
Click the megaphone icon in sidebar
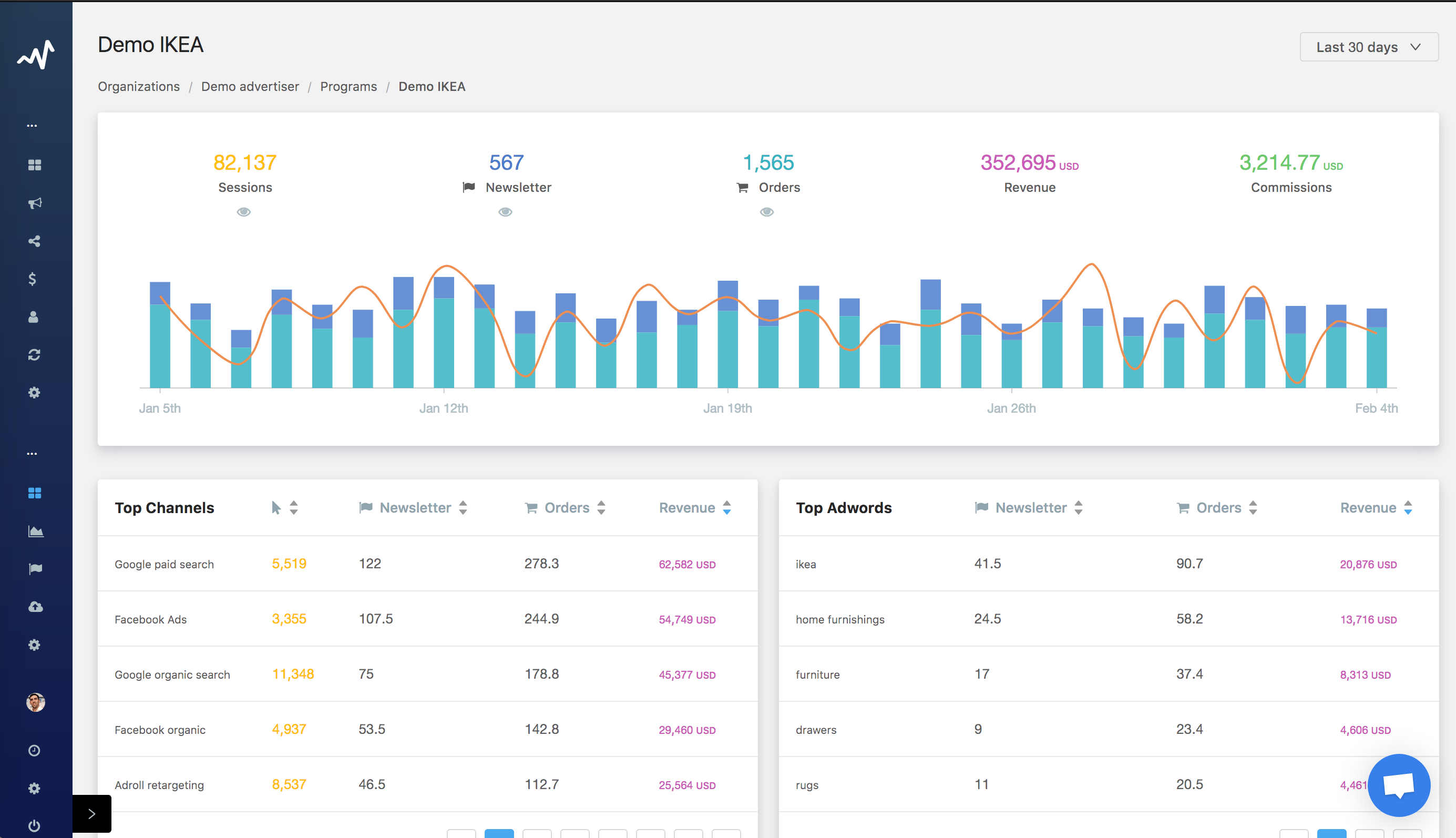(35, 203)
